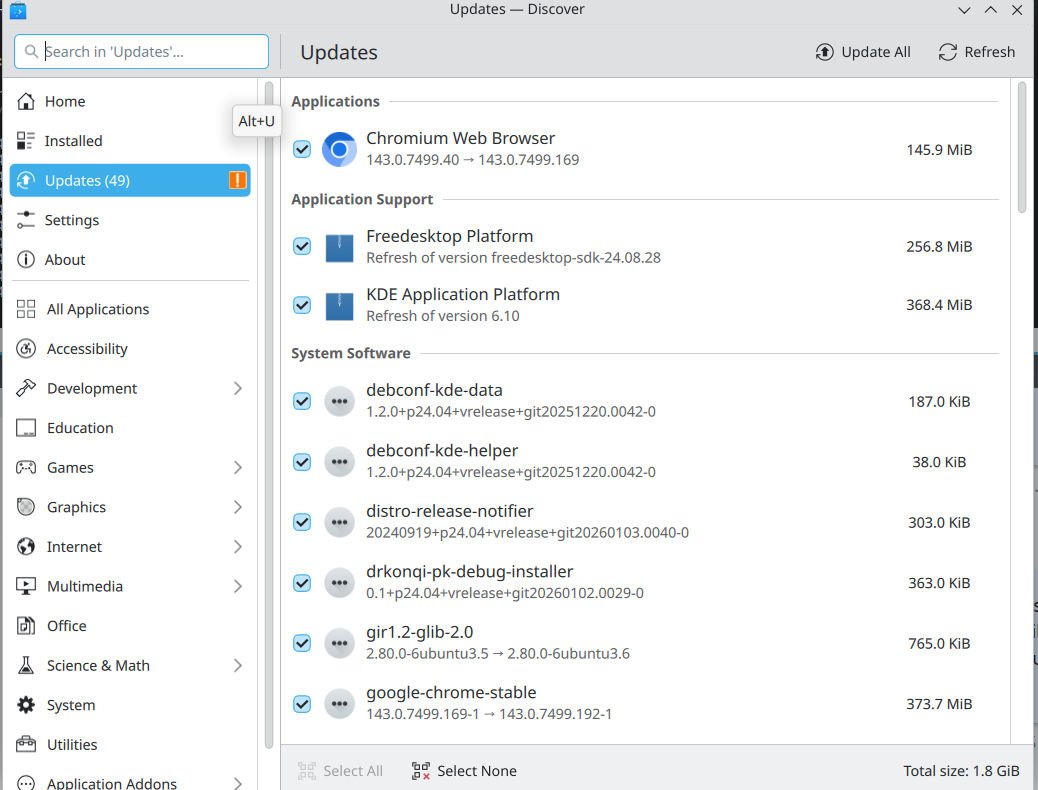Expand the Graphics category chevron
The image size is (1038, 790).
pyautogui.click(x=238, y=507)
